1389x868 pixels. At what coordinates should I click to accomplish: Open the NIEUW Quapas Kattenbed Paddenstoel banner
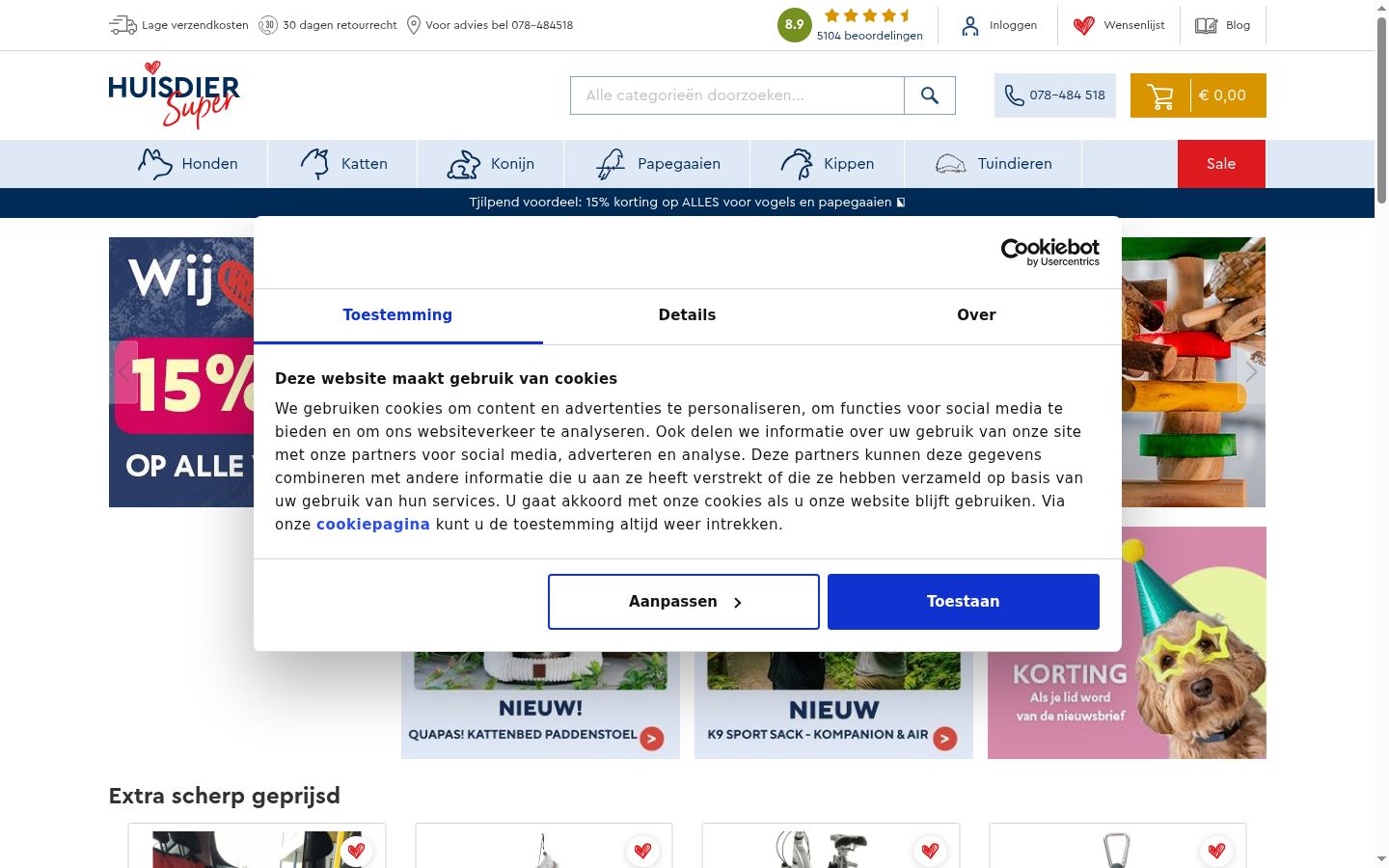click(540, 706)
